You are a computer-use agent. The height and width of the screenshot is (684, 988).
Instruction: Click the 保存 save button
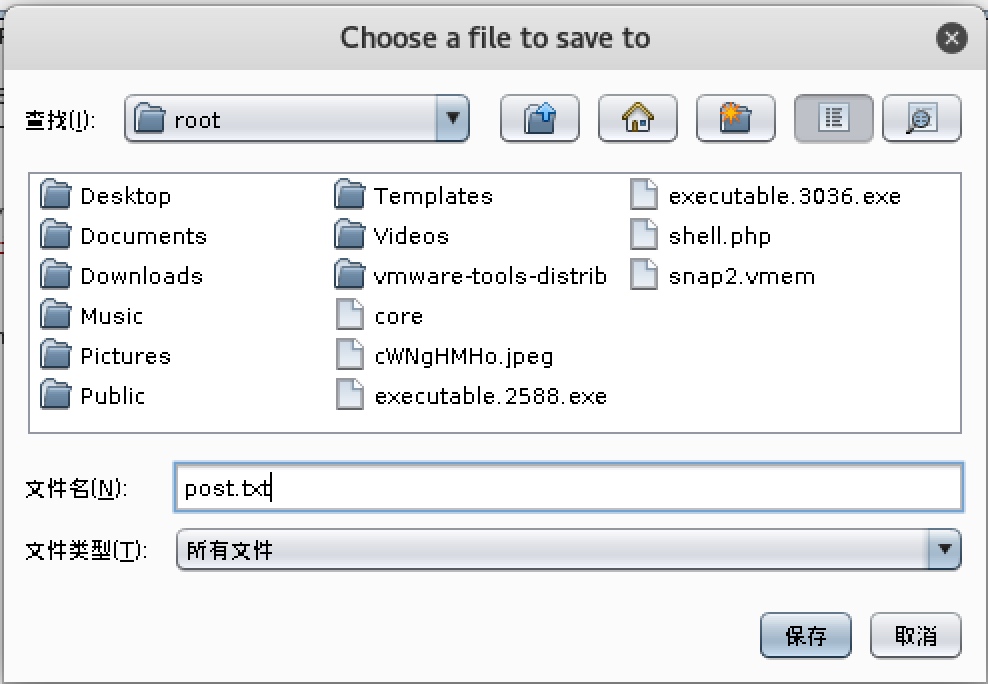tap(805, 635)
